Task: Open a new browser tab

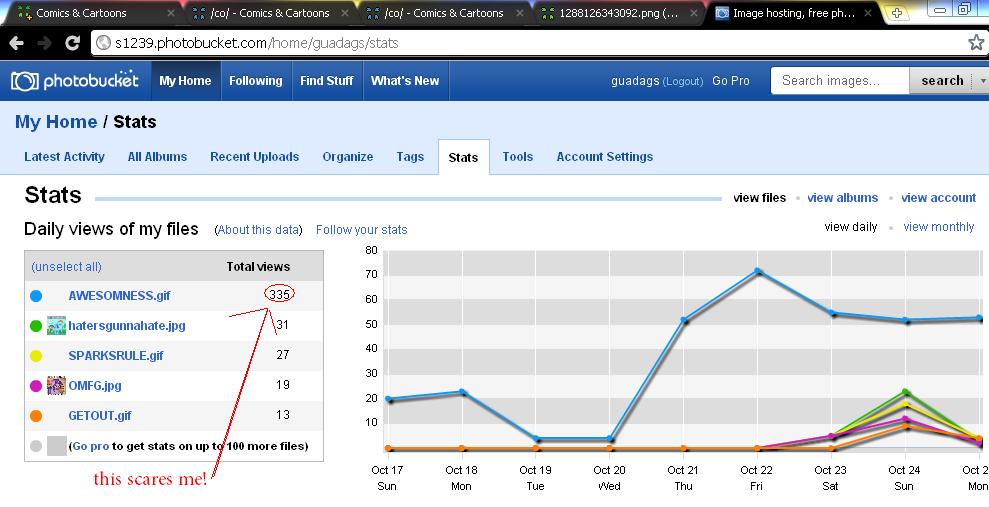Action: [x=896, y=13]
